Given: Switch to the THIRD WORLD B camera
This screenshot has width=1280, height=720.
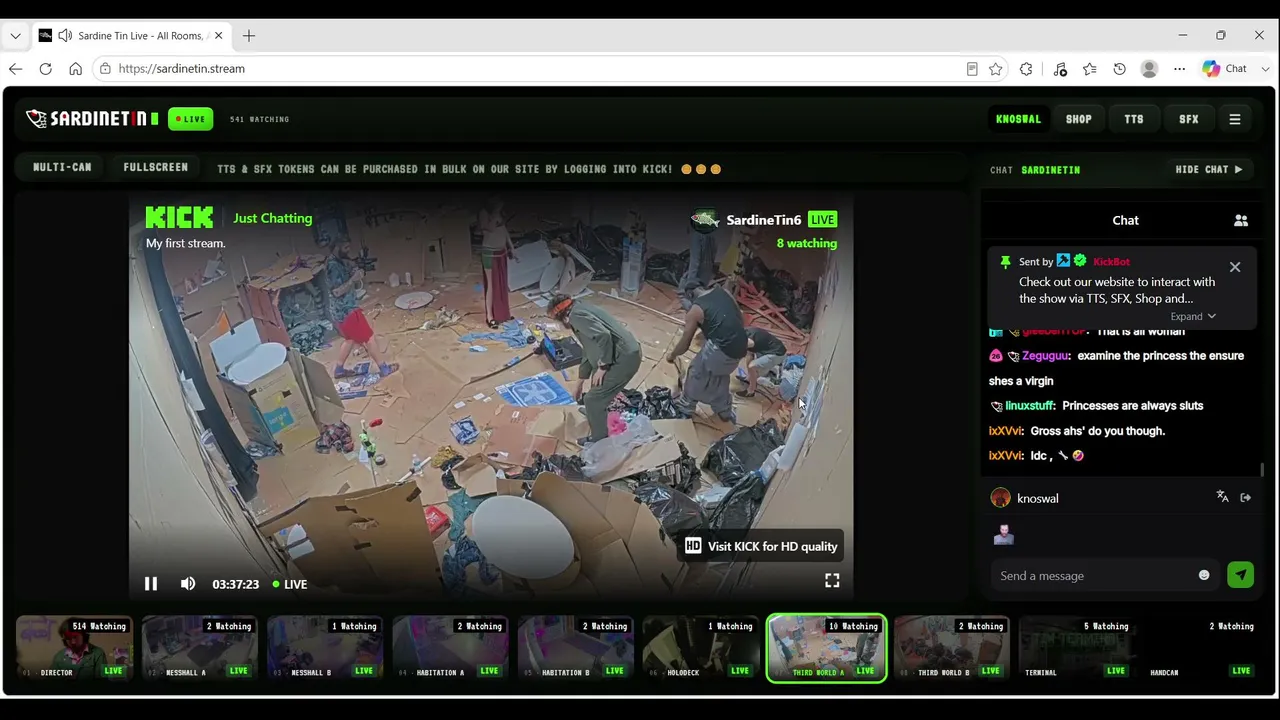Looking at the screenshot, I should [952, 648].
